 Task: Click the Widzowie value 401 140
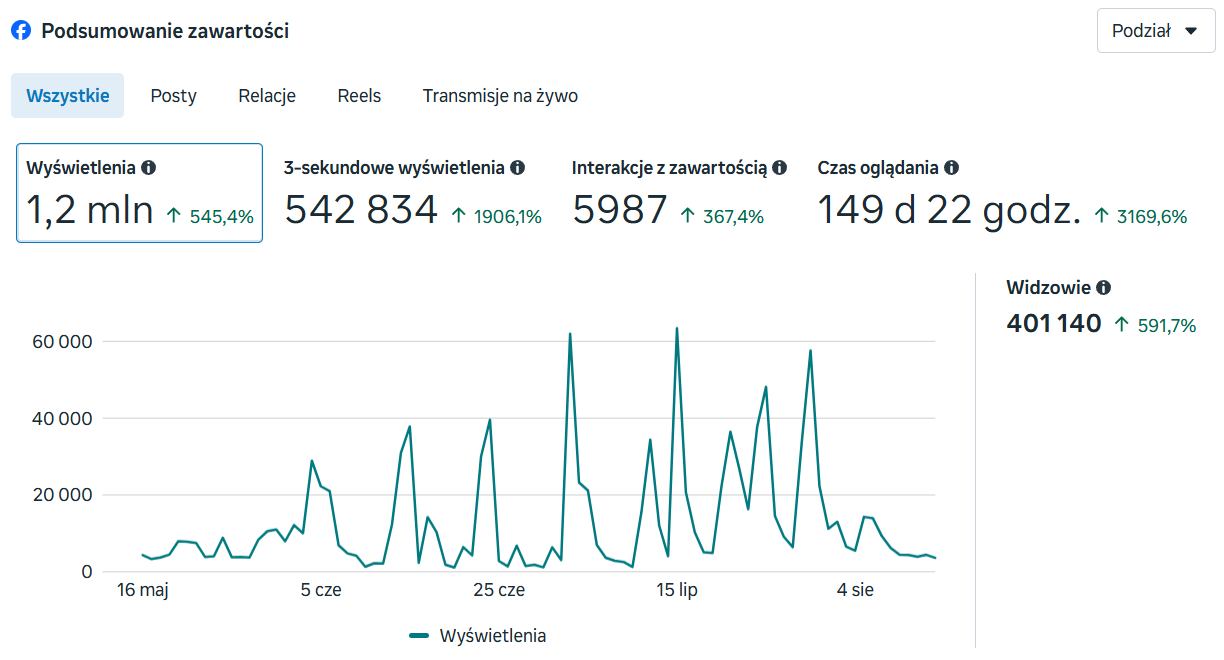(1054, 324)
